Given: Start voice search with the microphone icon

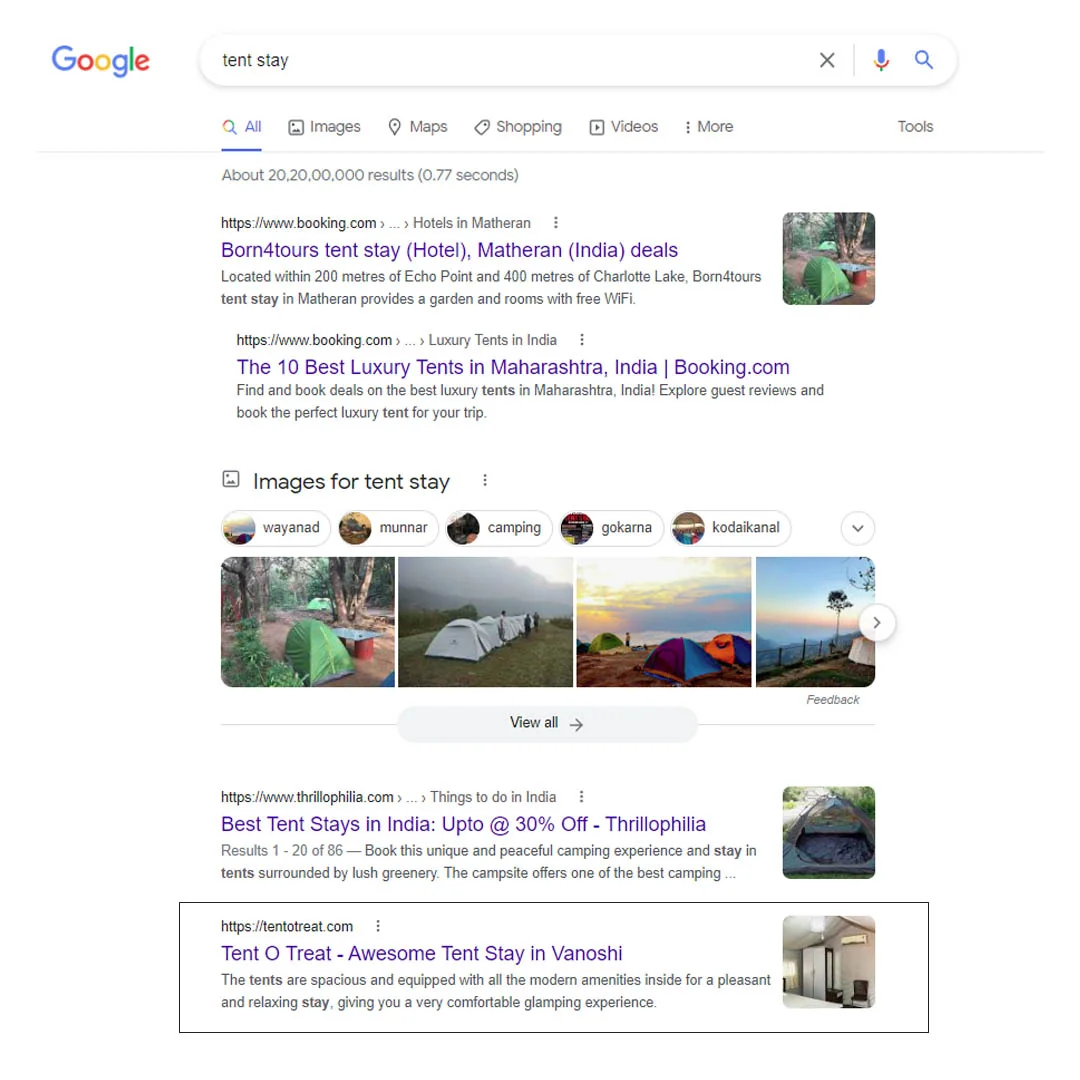Looking at the screenshot, I should coord(880,60).
